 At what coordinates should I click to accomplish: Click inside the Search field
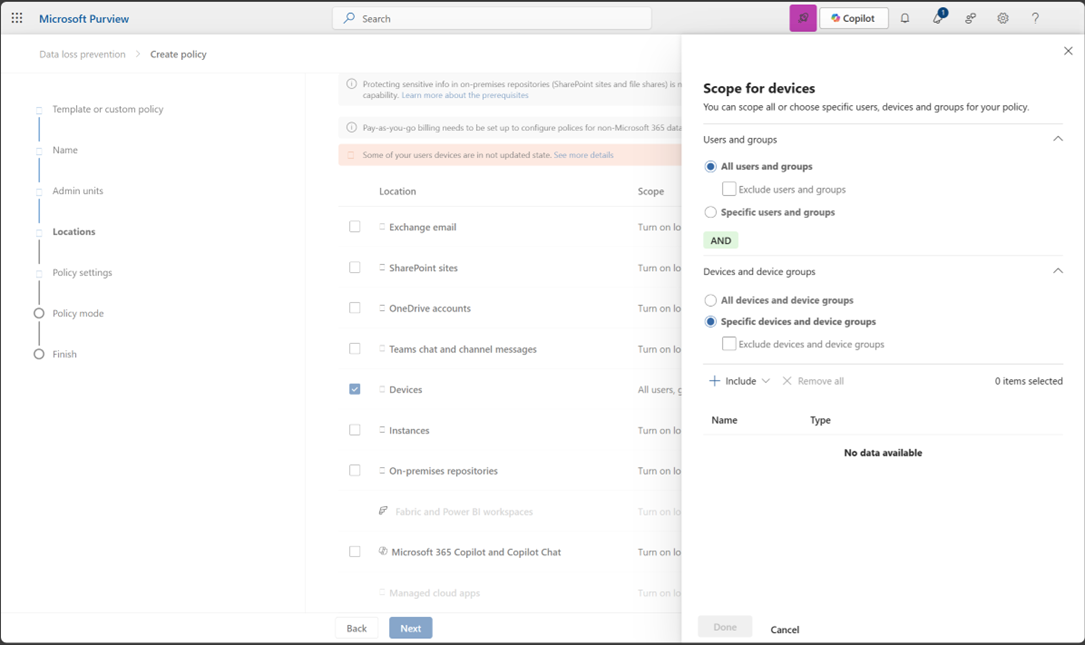click(490, 17)
